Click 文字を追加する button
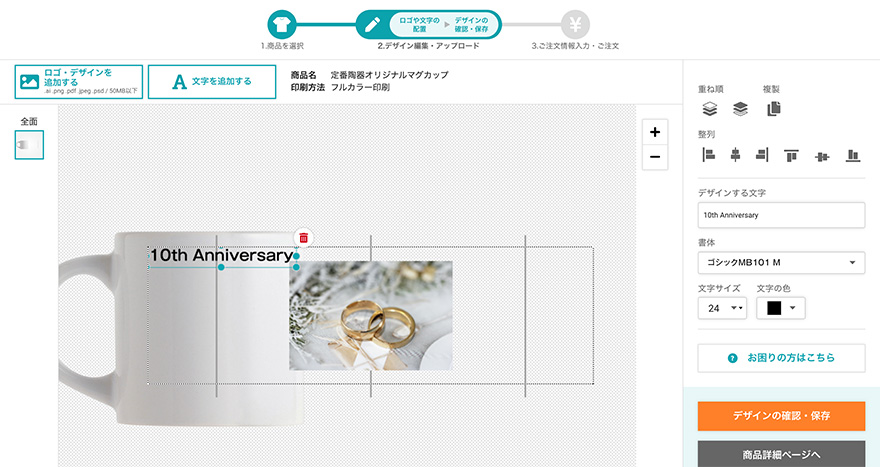The image size is (880, 467). pyautogui.click(x=212, y=82)
